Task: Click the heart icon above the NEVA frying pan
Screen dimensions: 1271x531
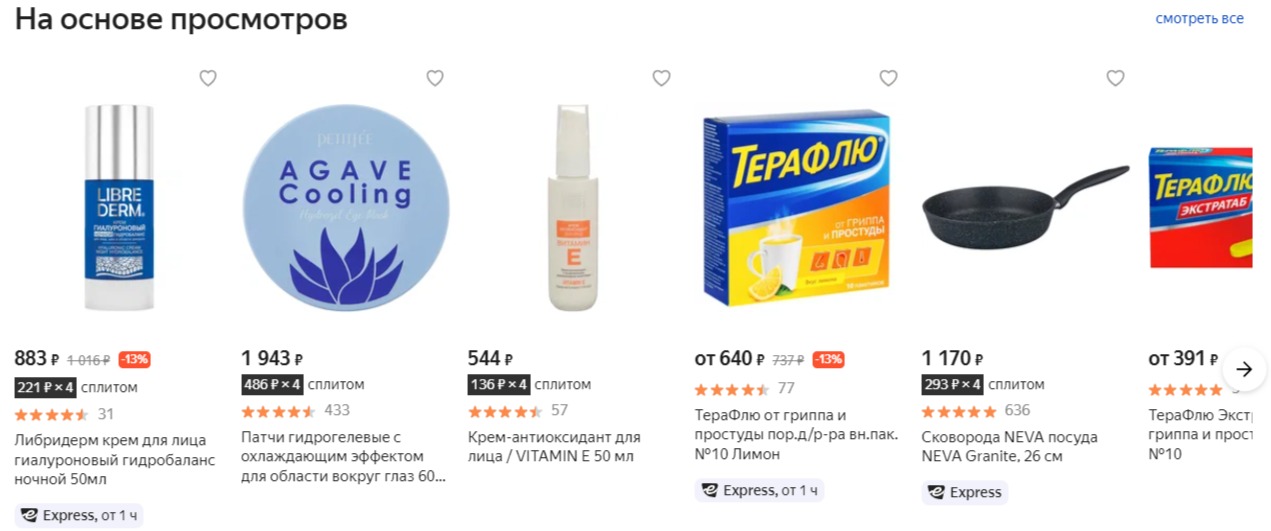Action: (x=1115, y=78)
